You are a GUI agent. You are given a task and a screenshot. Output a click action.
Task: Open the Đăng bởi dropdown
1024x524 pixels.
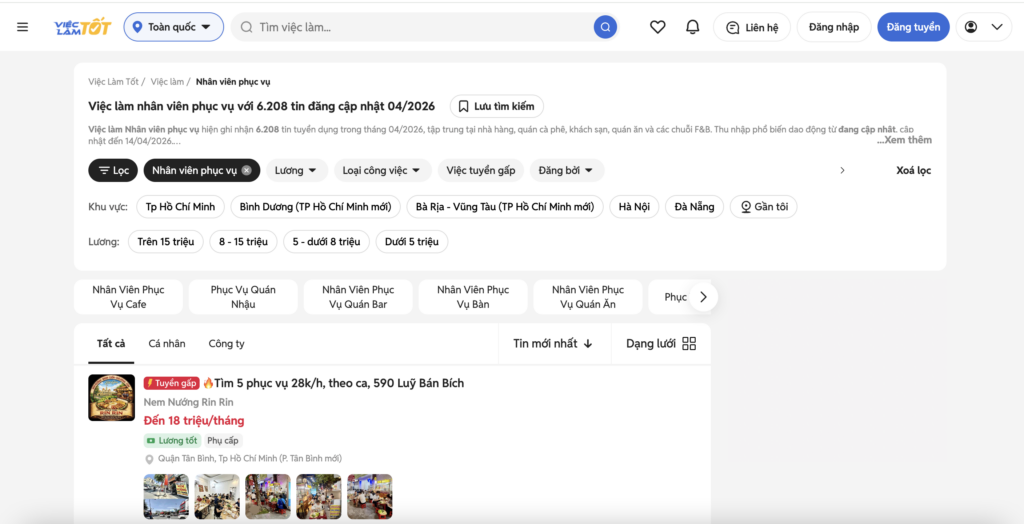point(566,171)
